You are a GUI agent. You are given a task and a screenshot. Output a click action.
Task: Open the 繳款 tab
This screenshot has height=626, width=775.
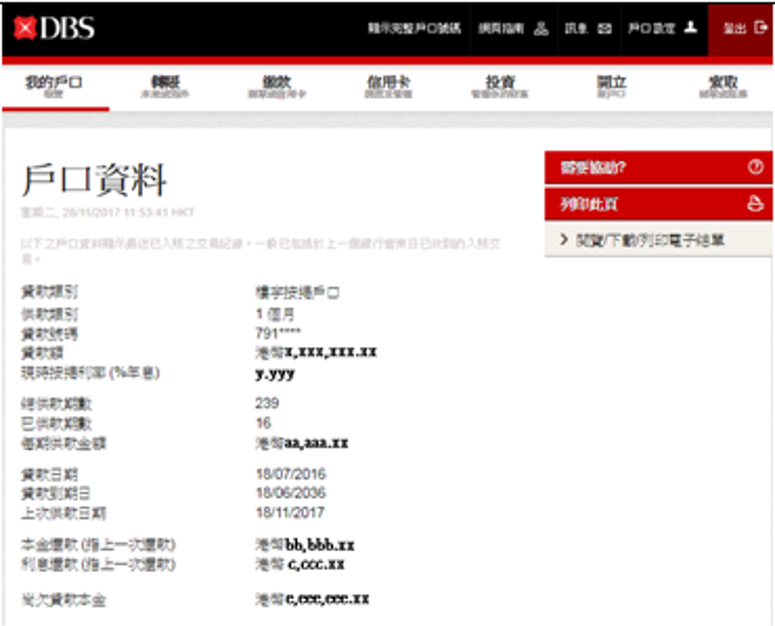[x=277, y=87]
